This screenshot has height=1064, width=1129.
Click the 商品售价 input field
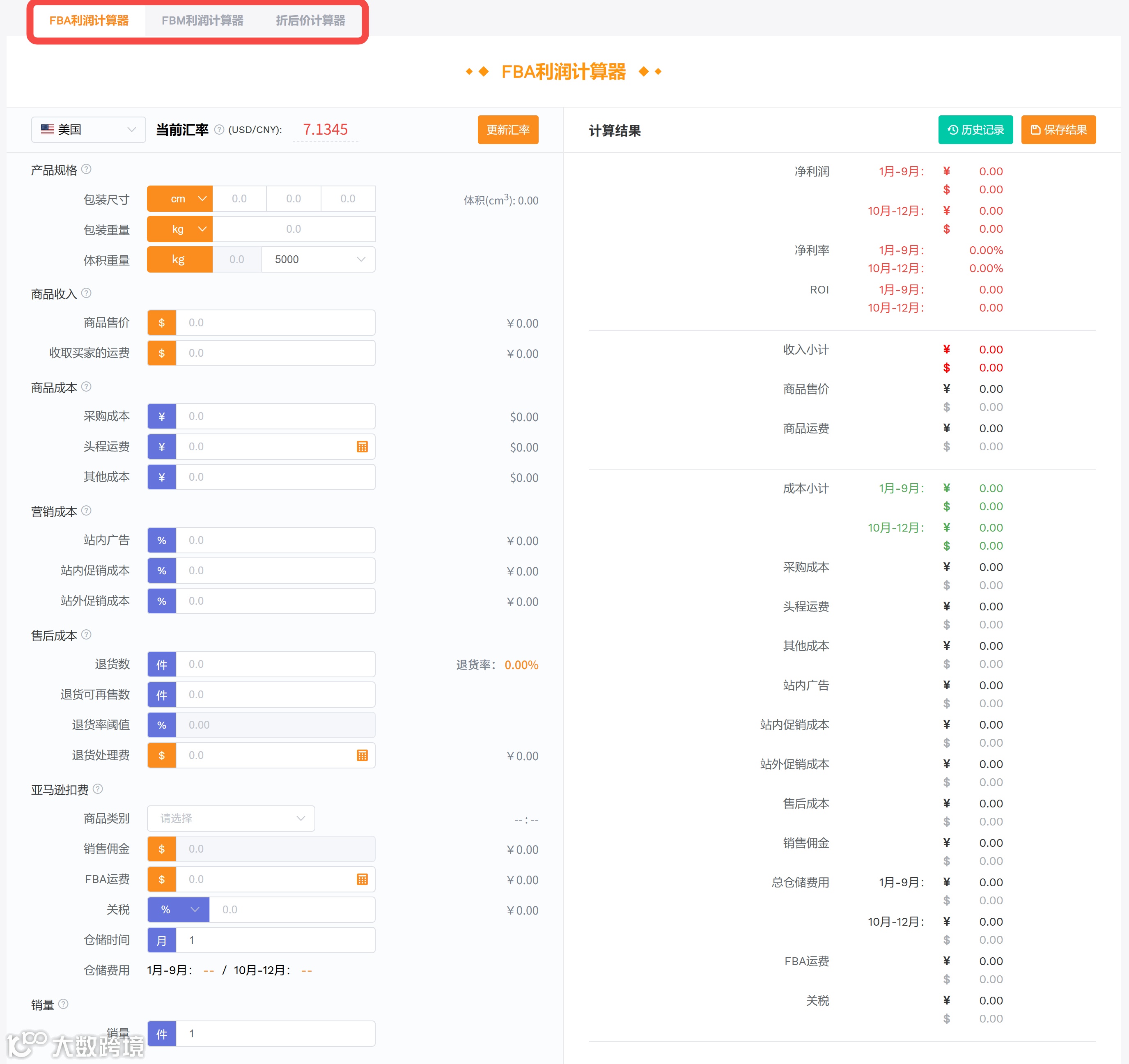275,323
